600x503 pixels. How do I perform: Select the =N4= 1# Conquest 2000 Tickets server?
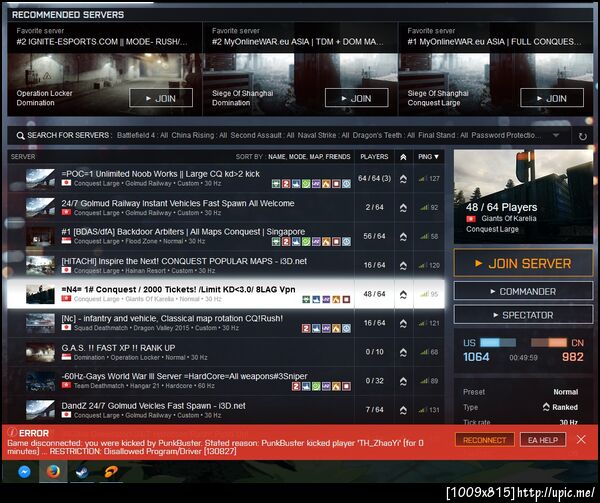pos(226,294)
